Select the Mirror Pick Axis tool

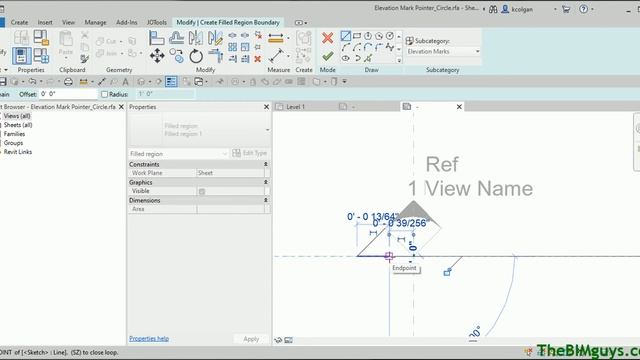click(x=196, y=38)
